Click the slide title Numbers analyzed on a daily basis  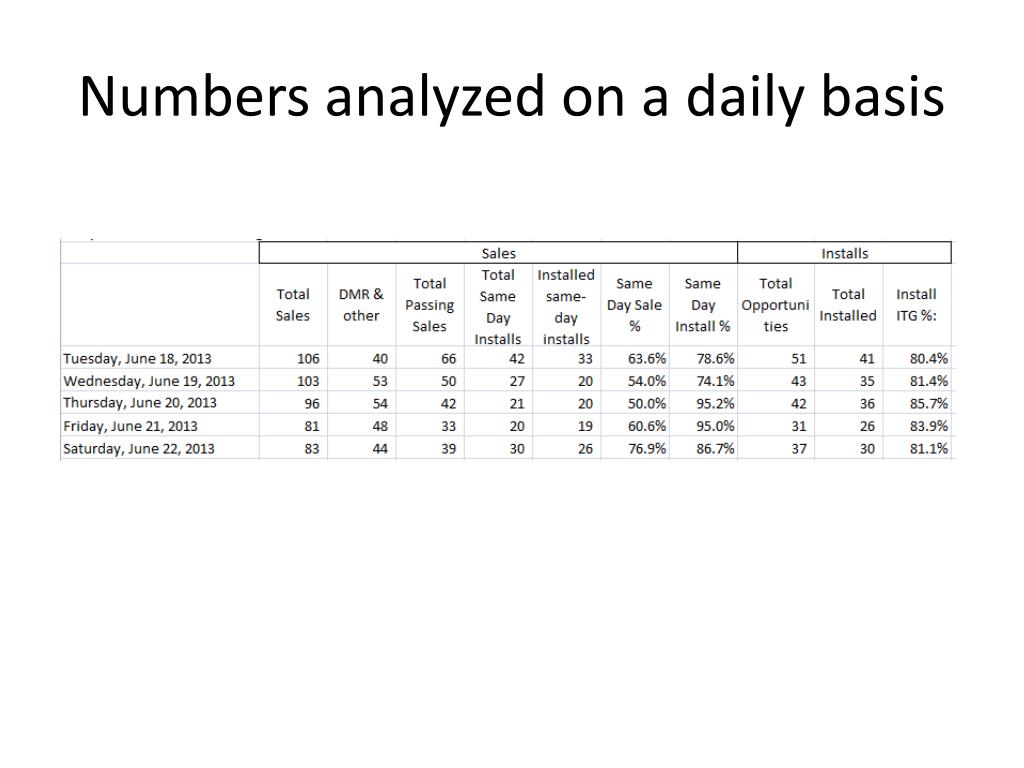(x=511, y=98)
